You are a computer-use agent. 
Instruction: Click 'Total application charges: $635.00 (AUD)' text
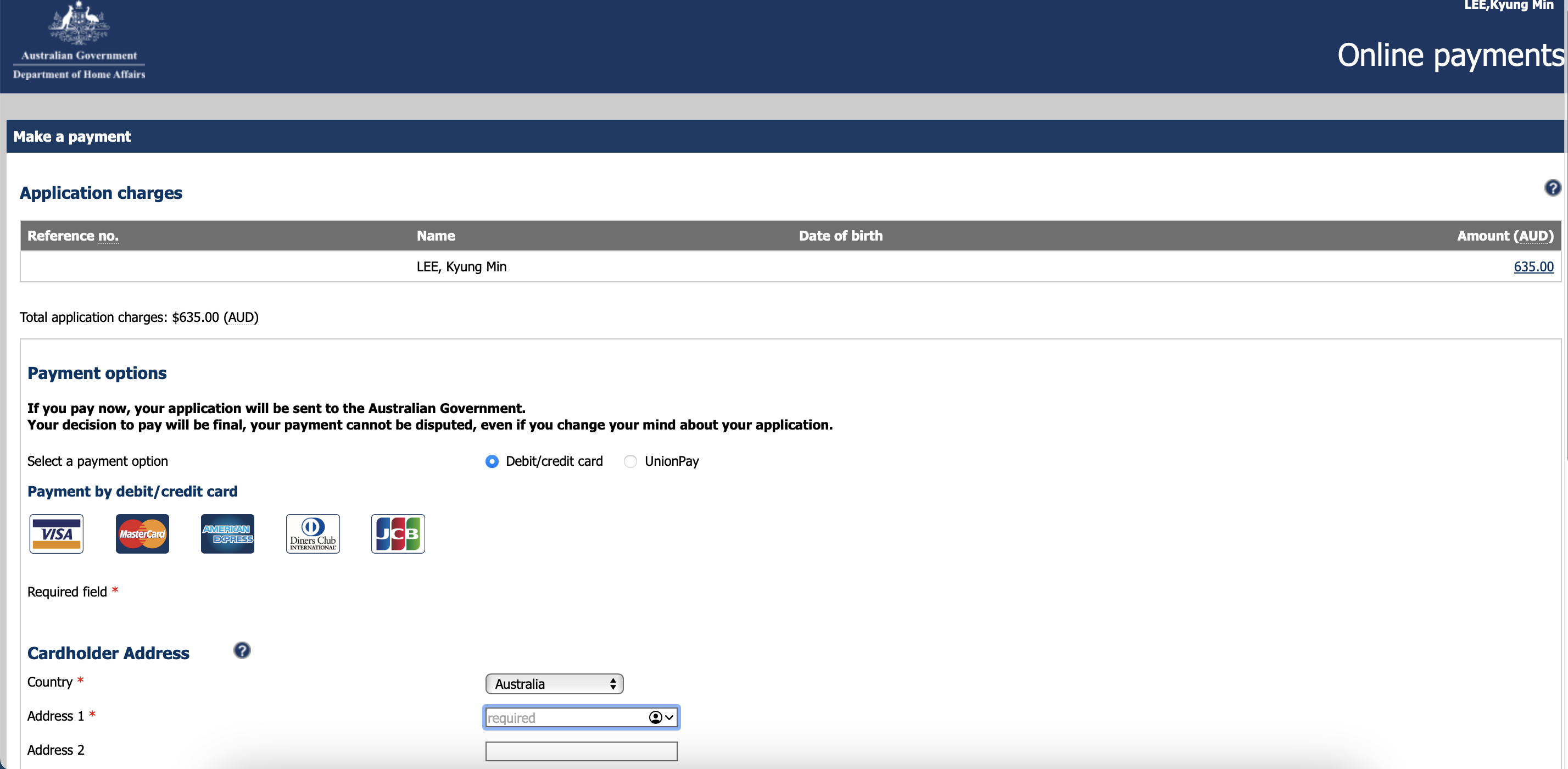click(139, 317)
